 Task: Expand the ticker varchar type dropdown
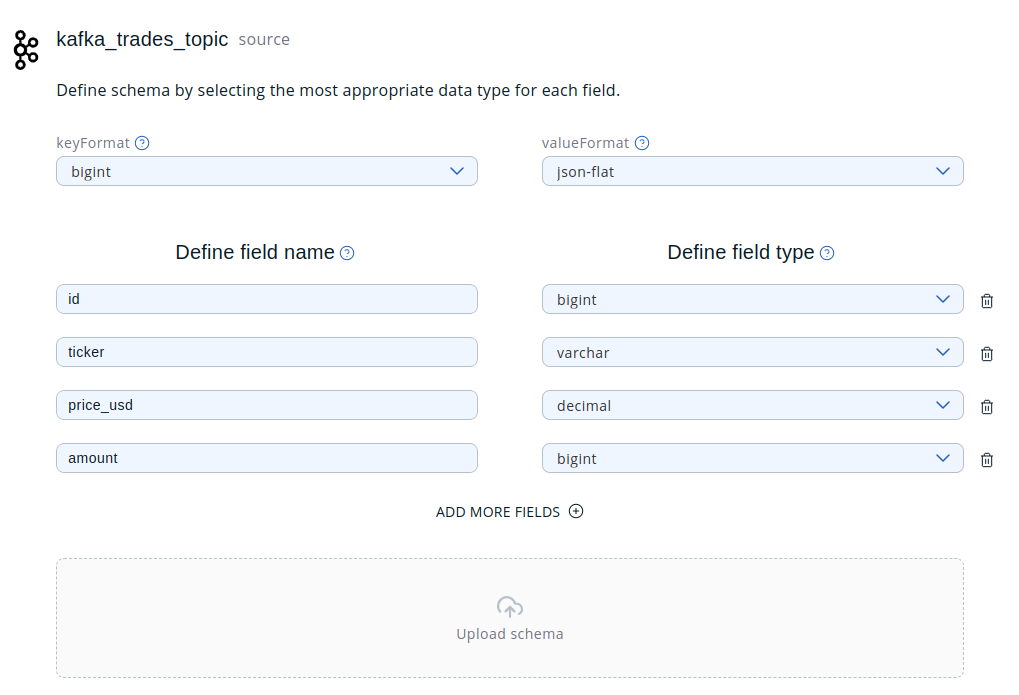[752, 352]
